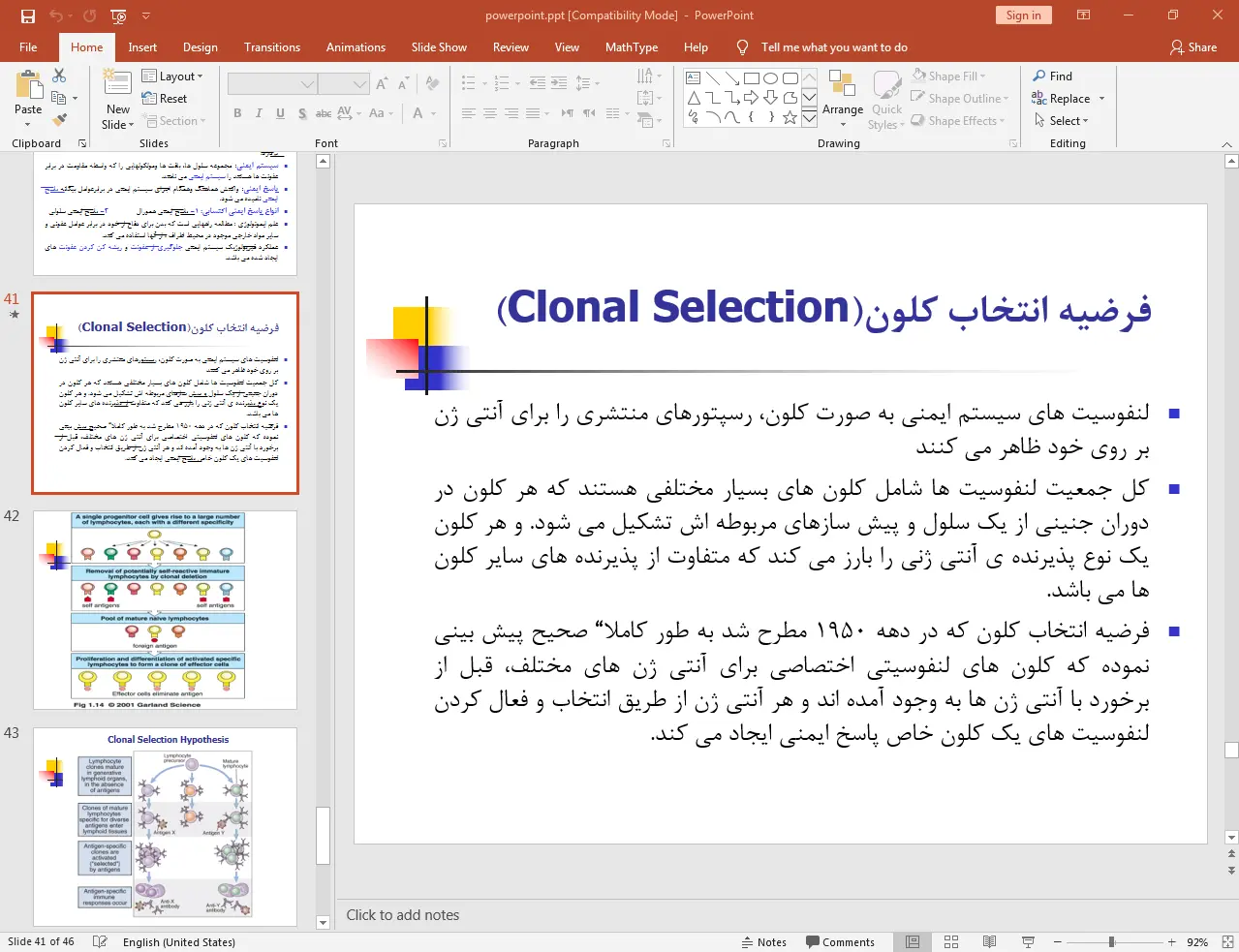Switch to the Transitions tab
Screen dimensions: 1239x952
(x=272, y=47)
